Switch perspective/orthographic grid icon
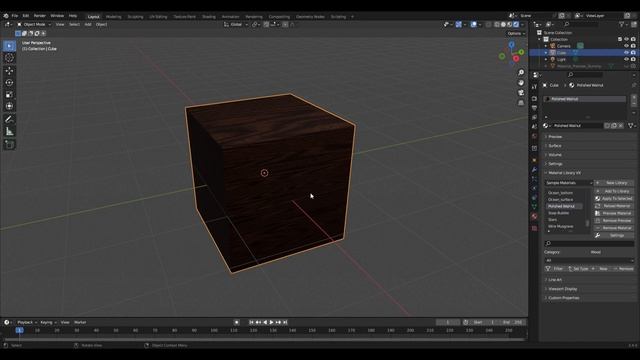Viewport: 640px width, 360px height. coord(521,103)
